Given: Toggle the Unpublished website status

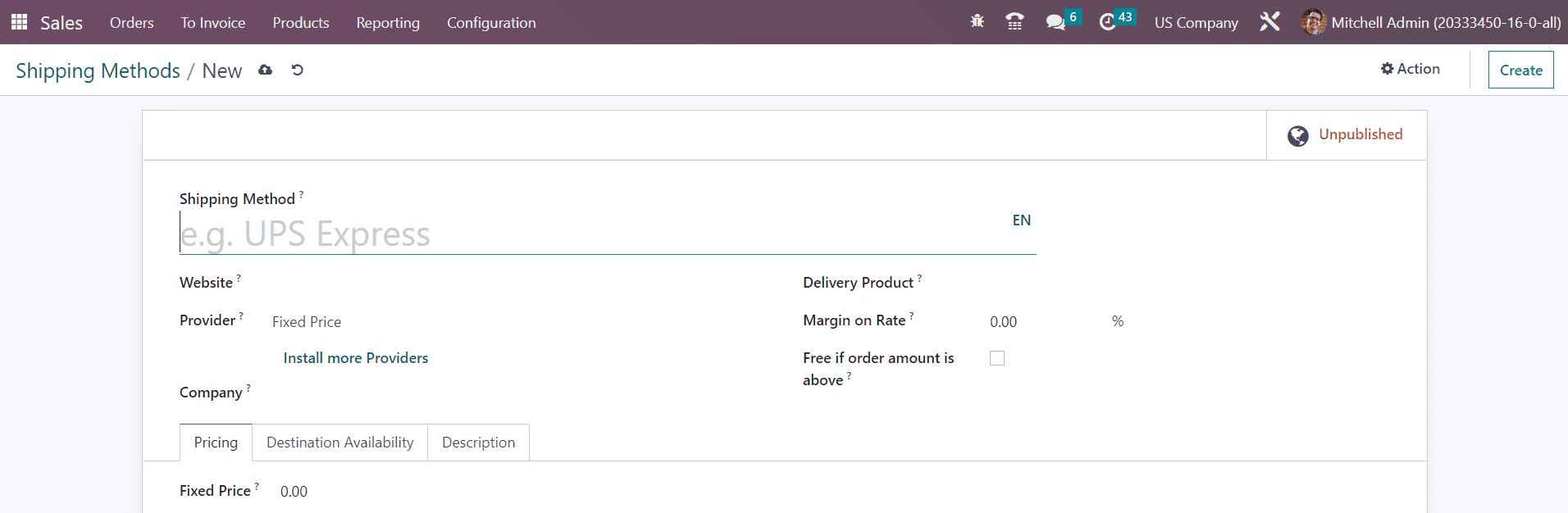Looking at the screenshot, I should tap(1346, 135).
